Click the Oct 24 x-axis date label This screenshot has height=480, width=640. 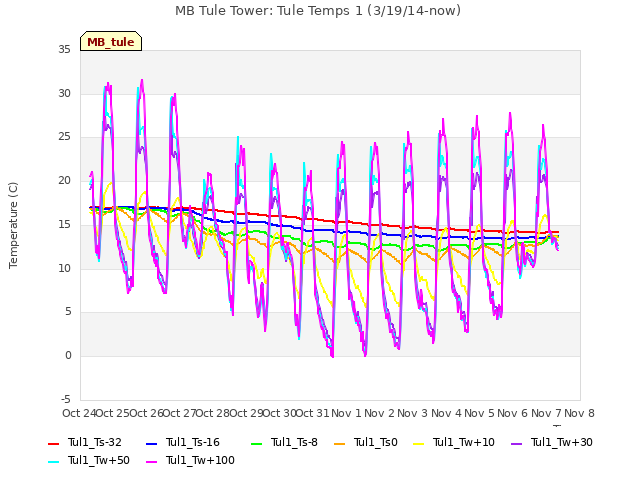coord(79,413)
